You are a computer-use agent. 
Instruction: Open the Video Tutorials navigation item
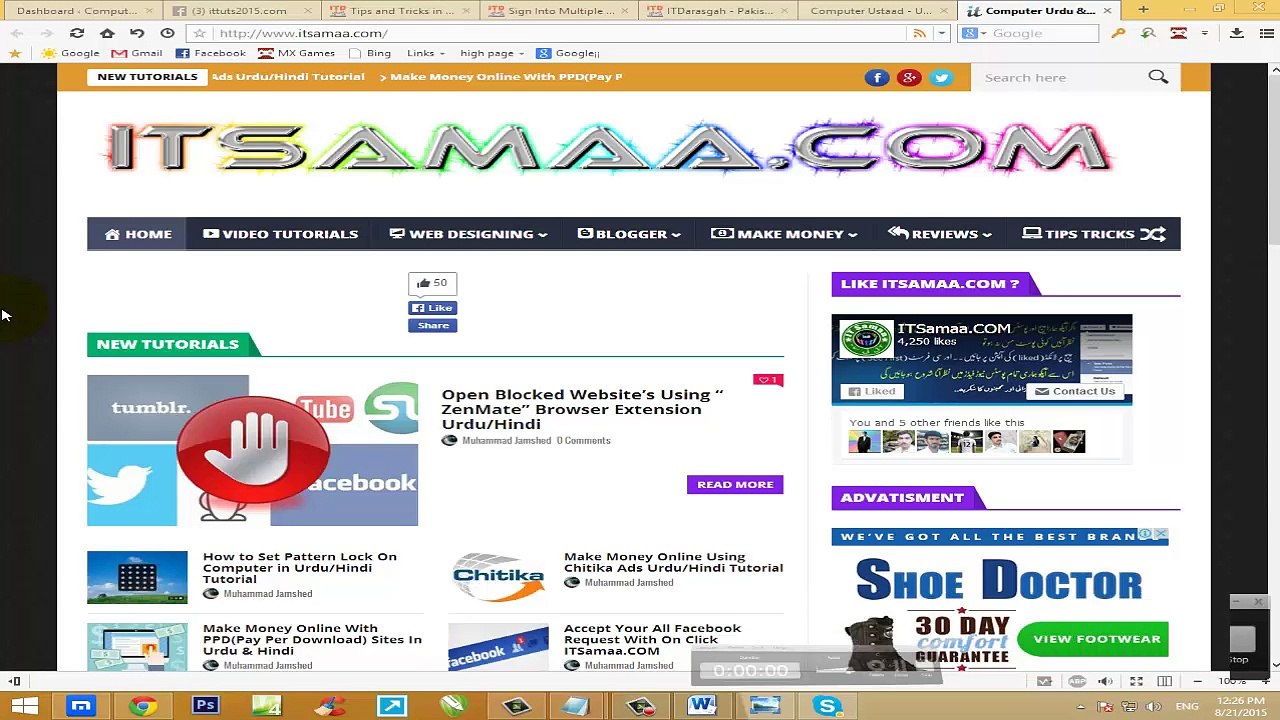point(280,234)
